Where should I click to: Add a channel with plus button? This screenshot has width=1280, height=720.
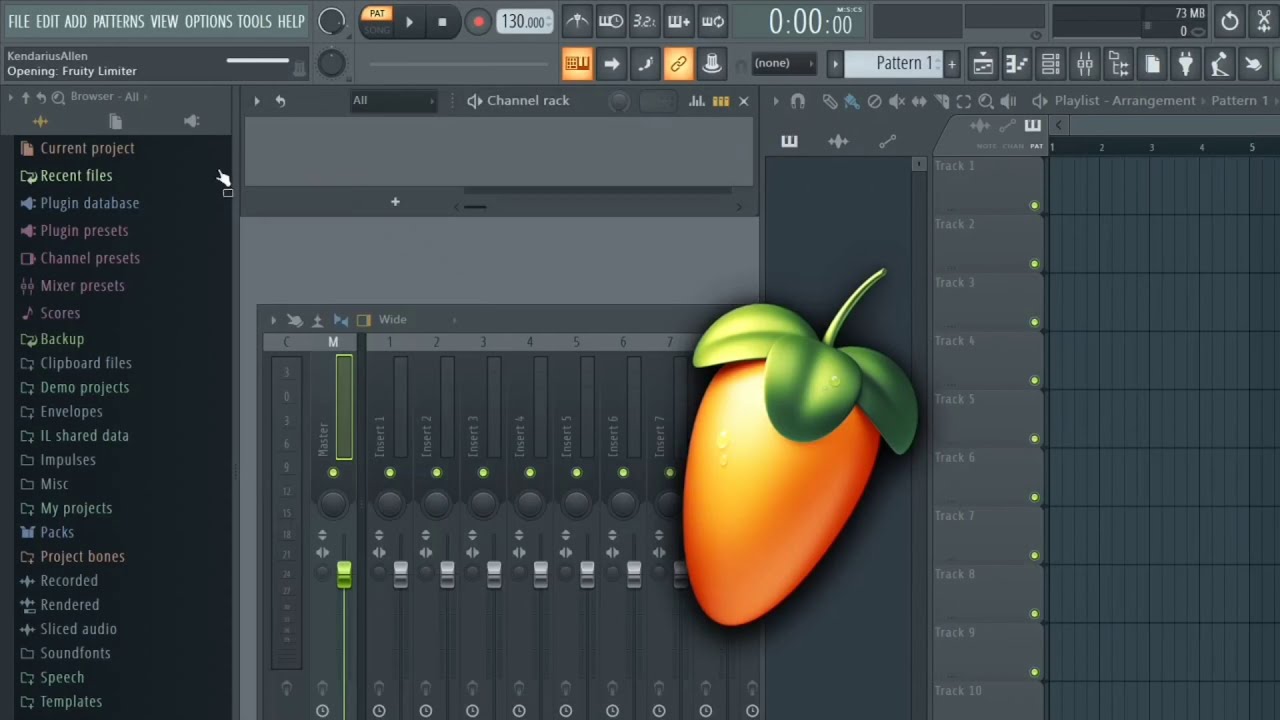point(395,202)
